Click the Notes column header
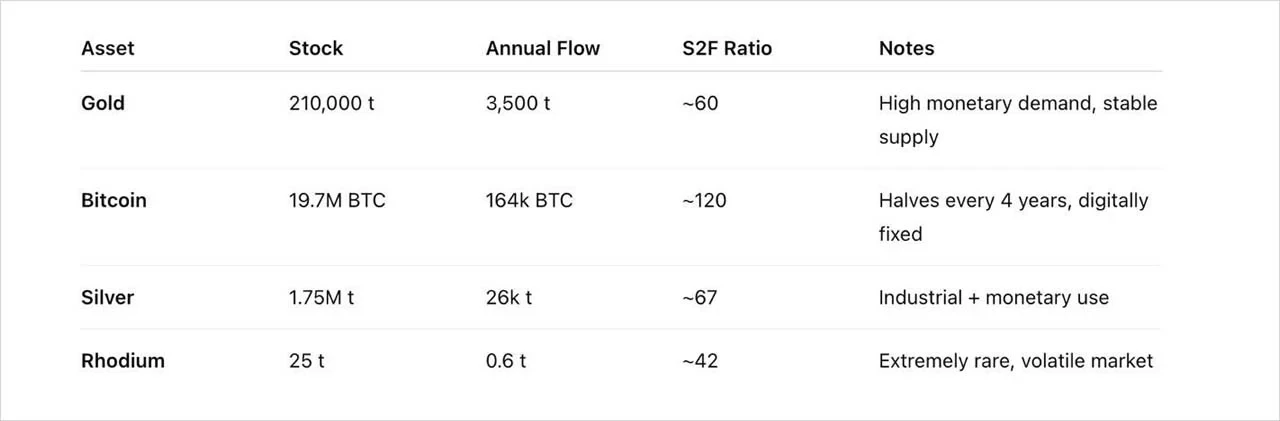The image size is (1280, 421). [907, 48]
